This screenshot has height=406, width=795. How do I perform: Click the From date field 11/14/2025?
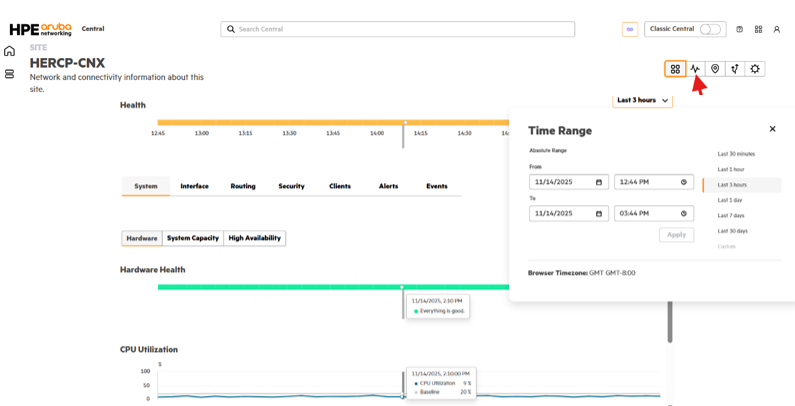(568, 182)
